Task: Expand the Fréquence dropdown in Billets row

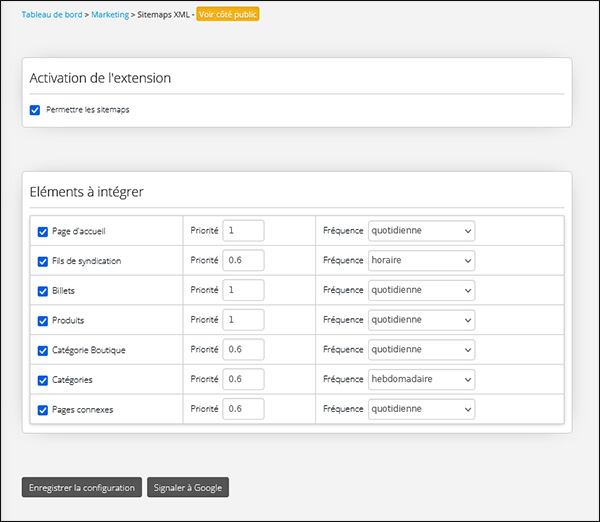Action: click(x=421, y=290)
